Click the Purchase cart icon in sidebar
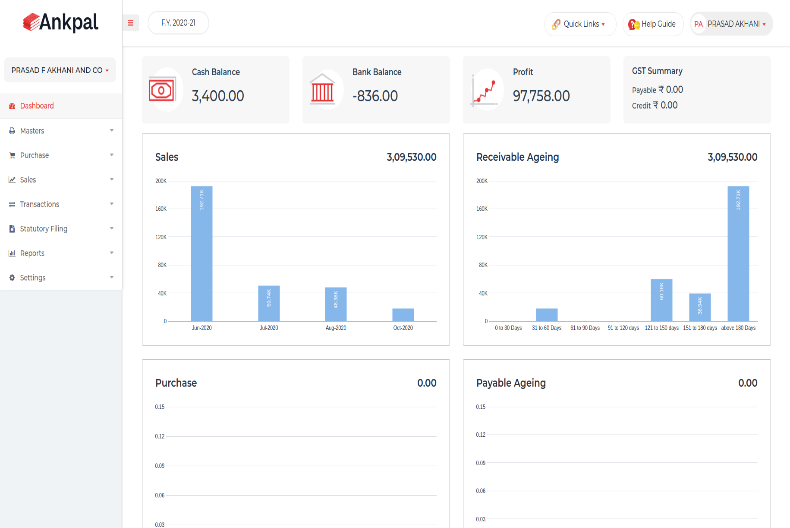This screenshot has height=528, width=790. pos(12,155)
